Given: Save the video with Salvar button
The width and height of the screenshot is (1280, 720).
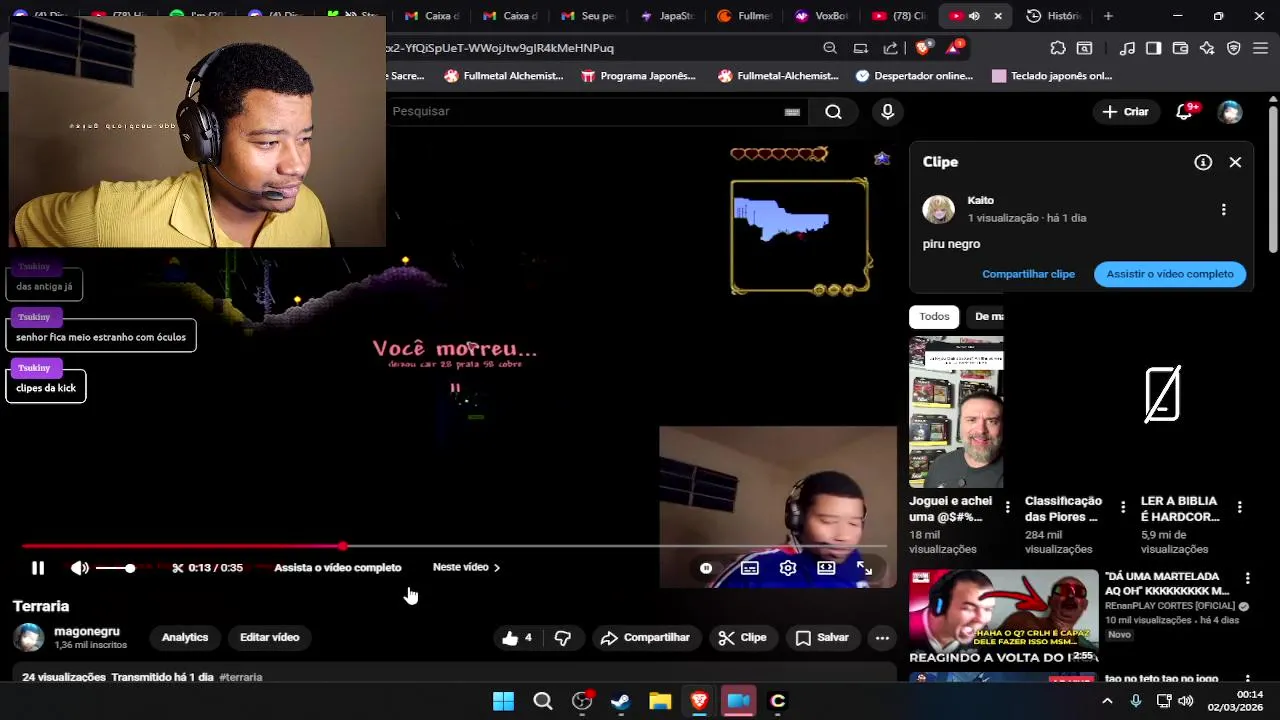Looking at the screenshot, I should [822, 637].
